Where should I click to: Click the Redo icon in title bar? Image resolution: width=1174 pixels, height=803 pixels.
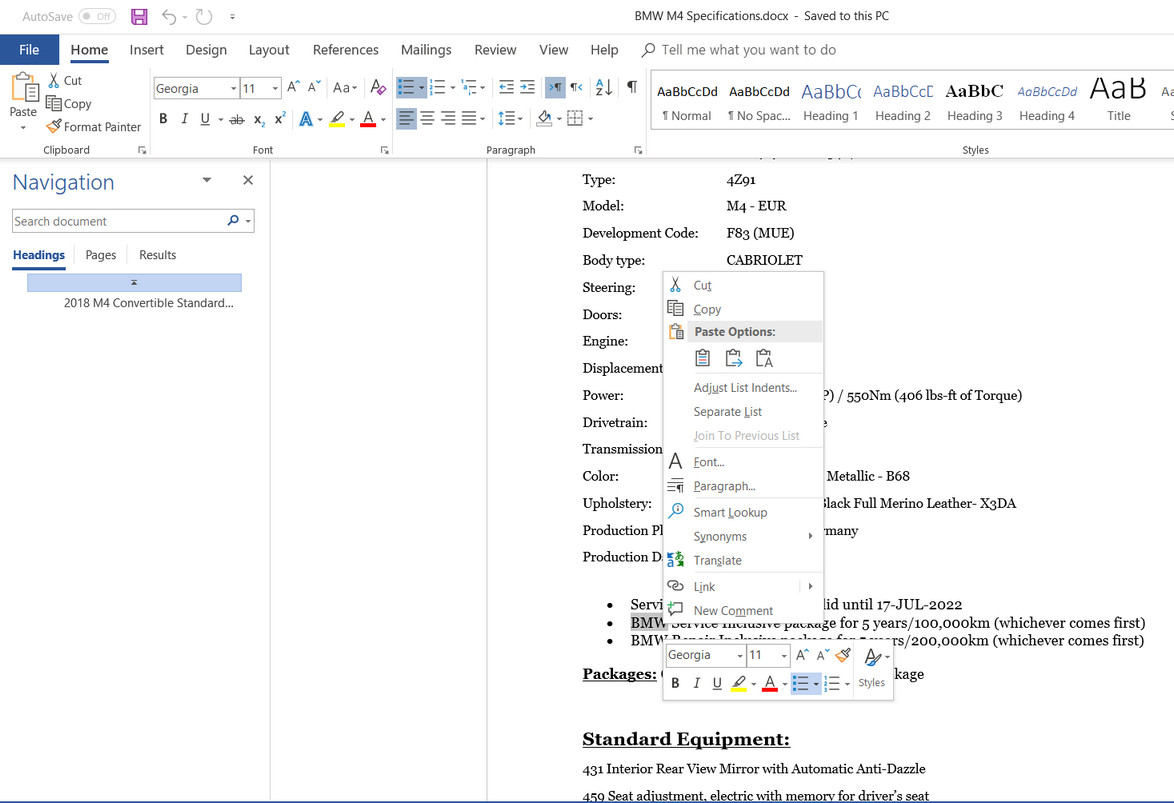[x=204, y=16]
